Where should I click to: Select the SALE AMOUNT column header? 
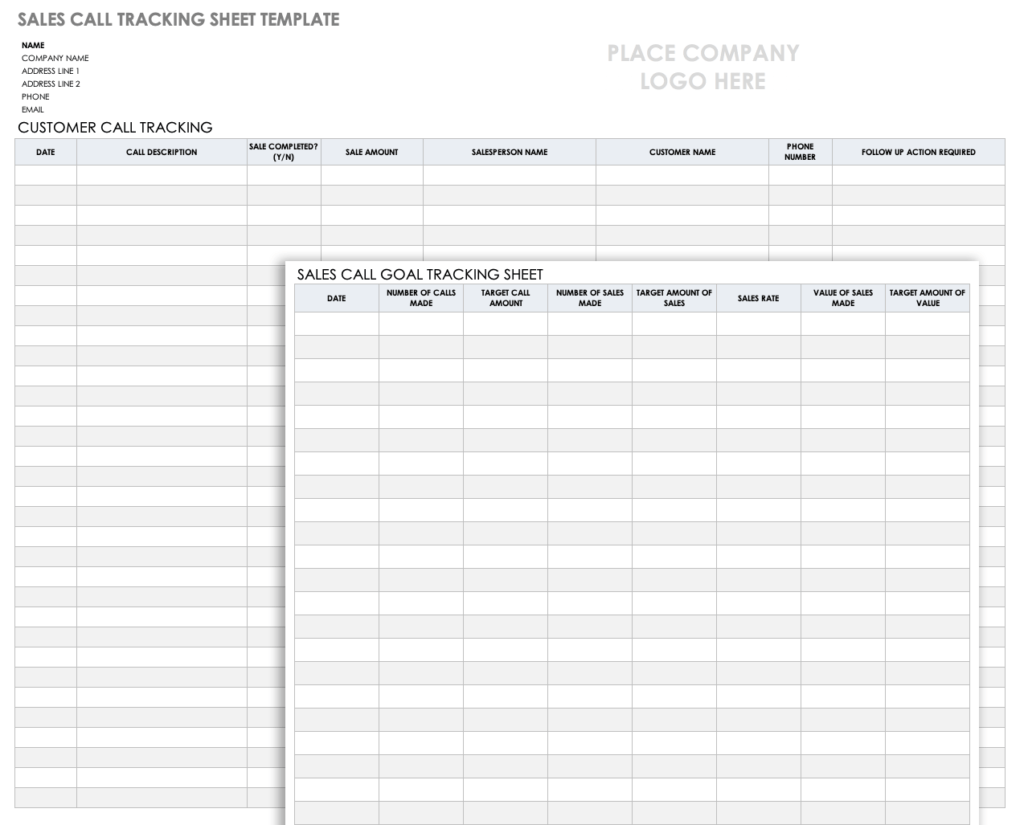[x=371, y=152]
